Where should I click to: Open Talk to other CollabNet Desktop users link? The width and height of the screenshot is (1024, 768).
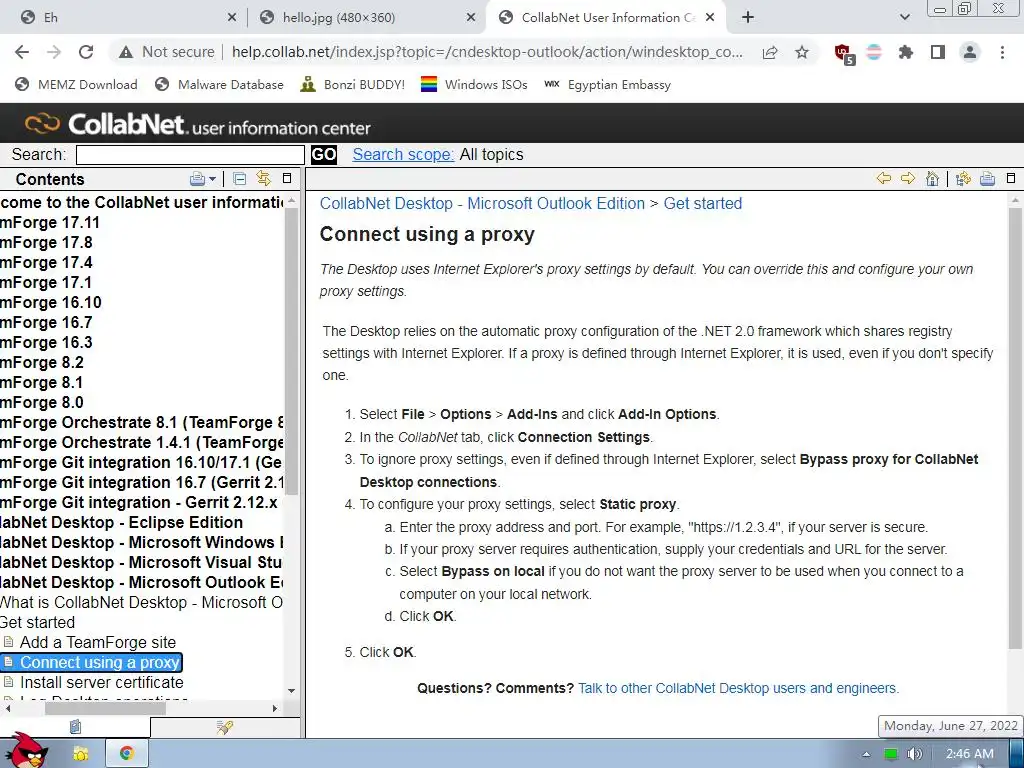click(x=739, y=688)
